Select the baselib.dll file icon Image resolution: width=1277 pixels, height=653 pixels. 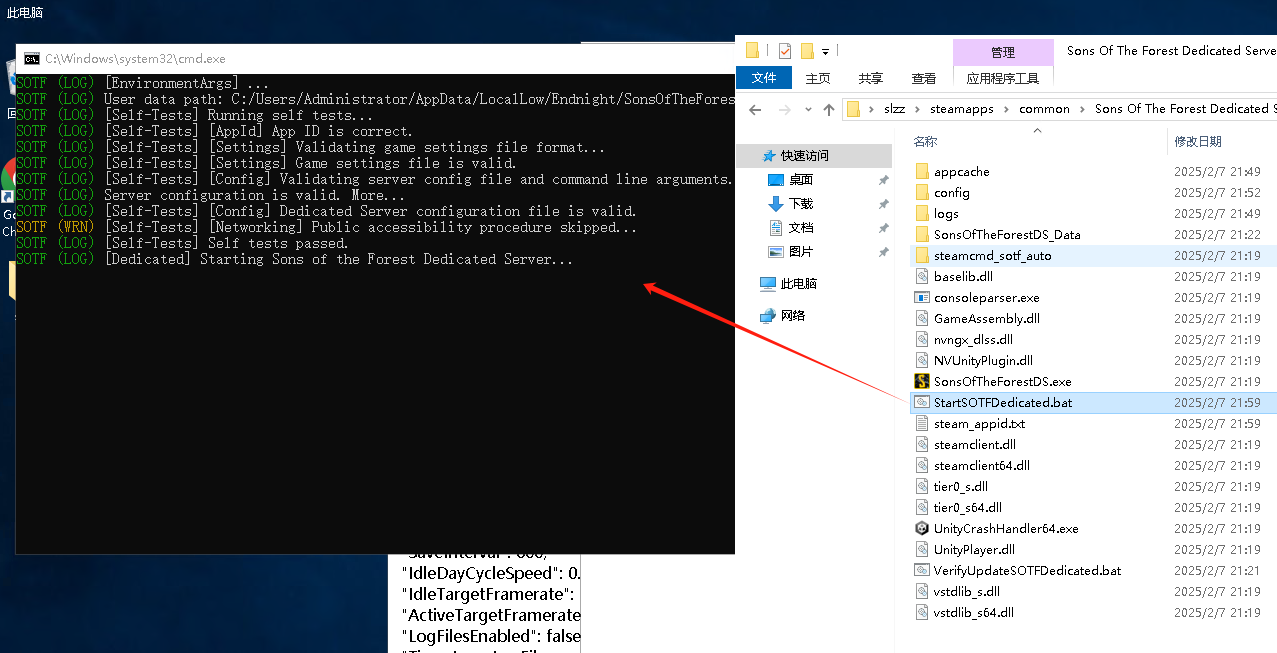tap(922, 277)
